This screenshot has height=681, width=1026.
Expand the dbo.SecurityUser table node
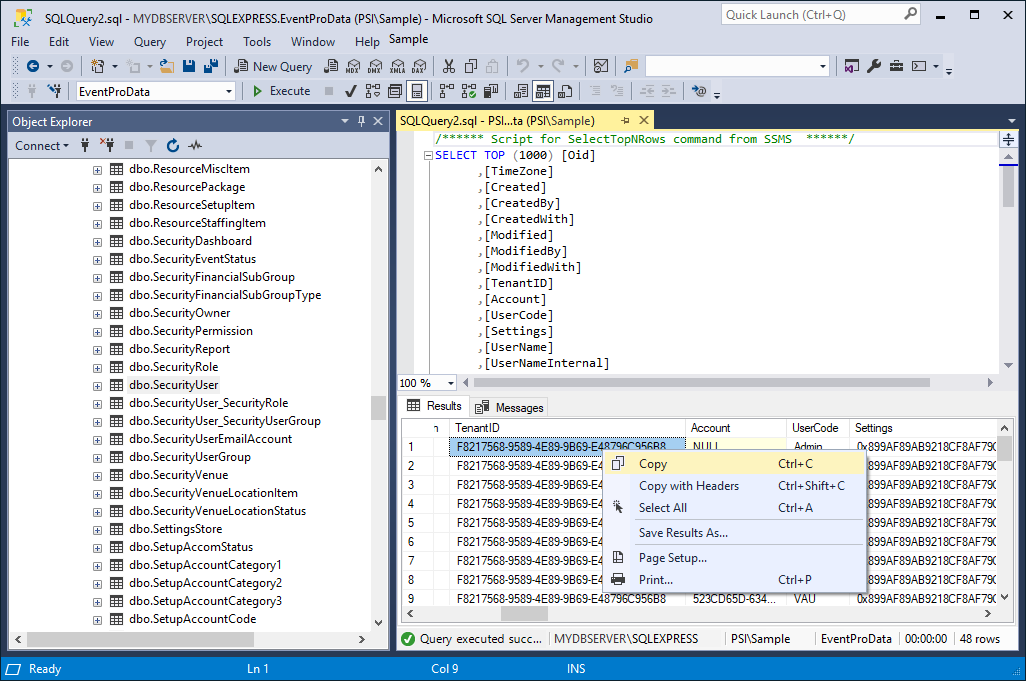[97, 386]
